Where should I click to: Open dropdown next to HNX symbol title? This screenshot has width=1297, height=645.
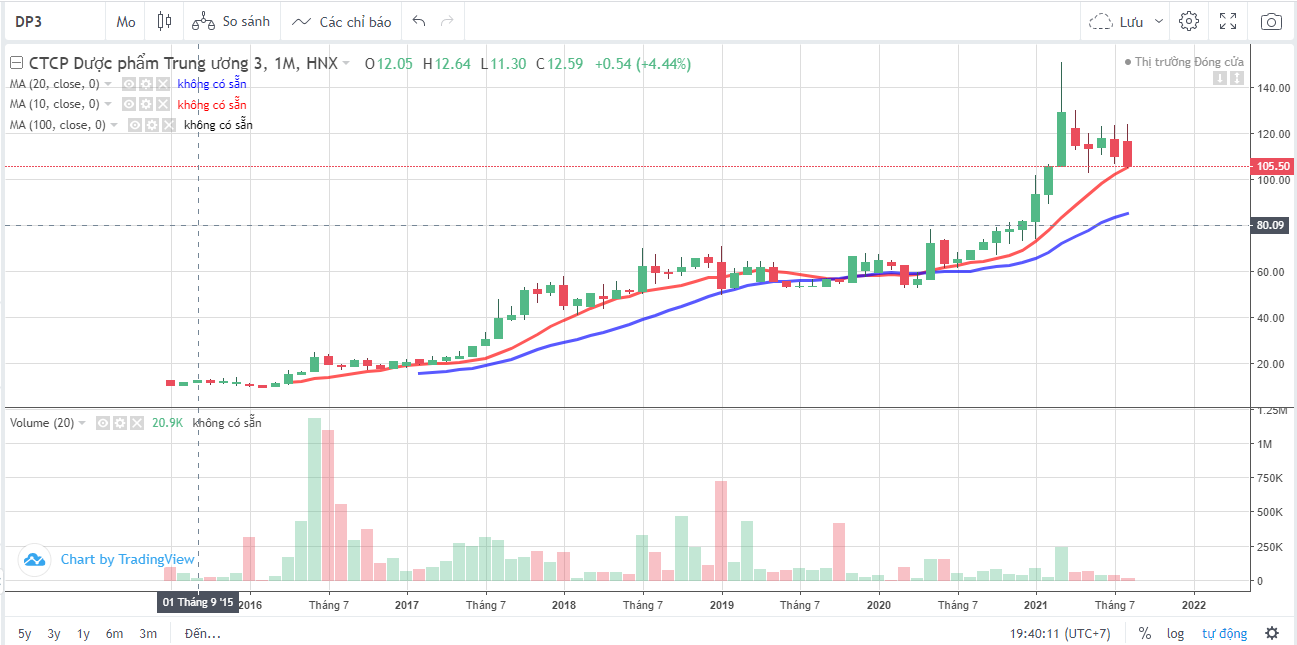[346, 63]
